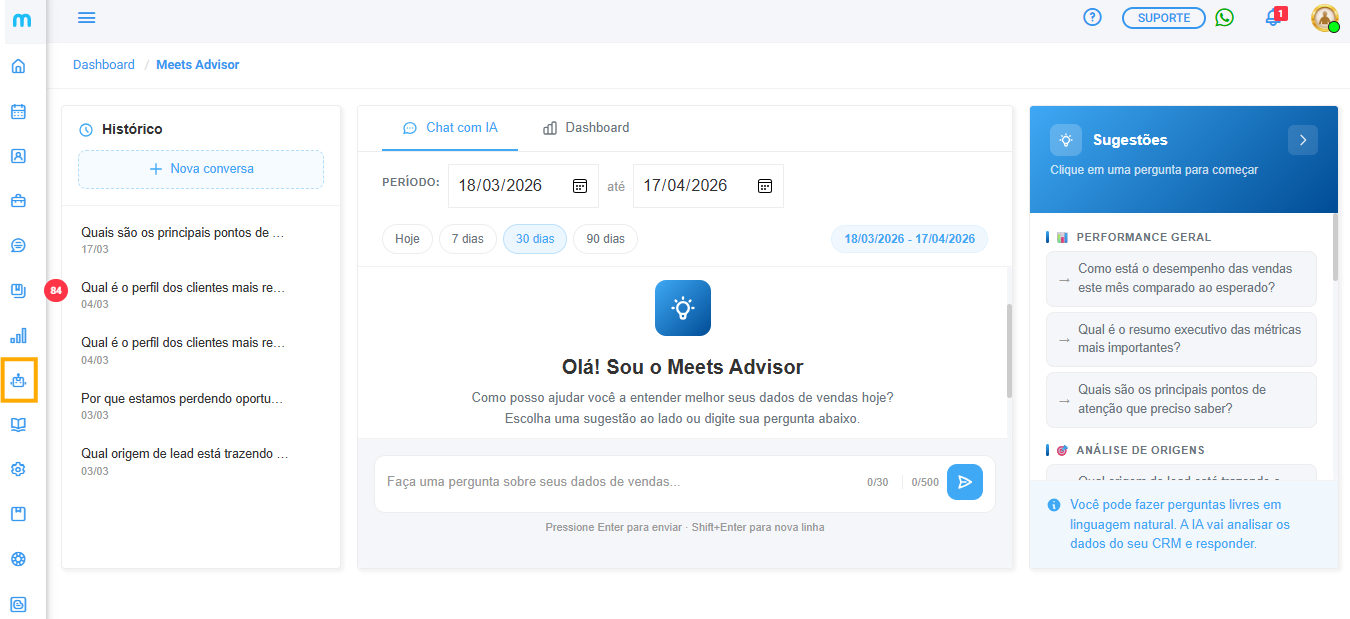Select the 7 dias period filter
This screenshot has height=619, width=1350.
(x=467, y=239)
